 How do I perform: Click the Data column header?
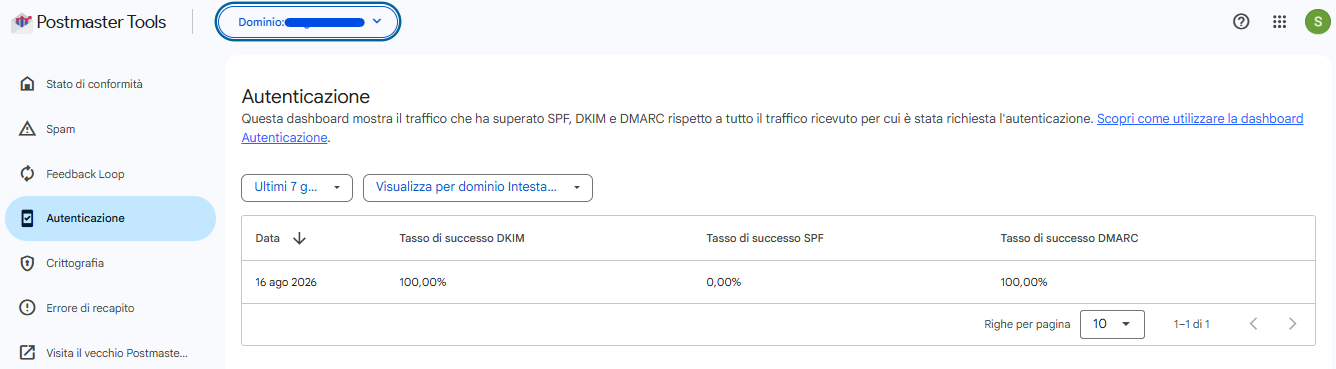click(x=267, y=238)
